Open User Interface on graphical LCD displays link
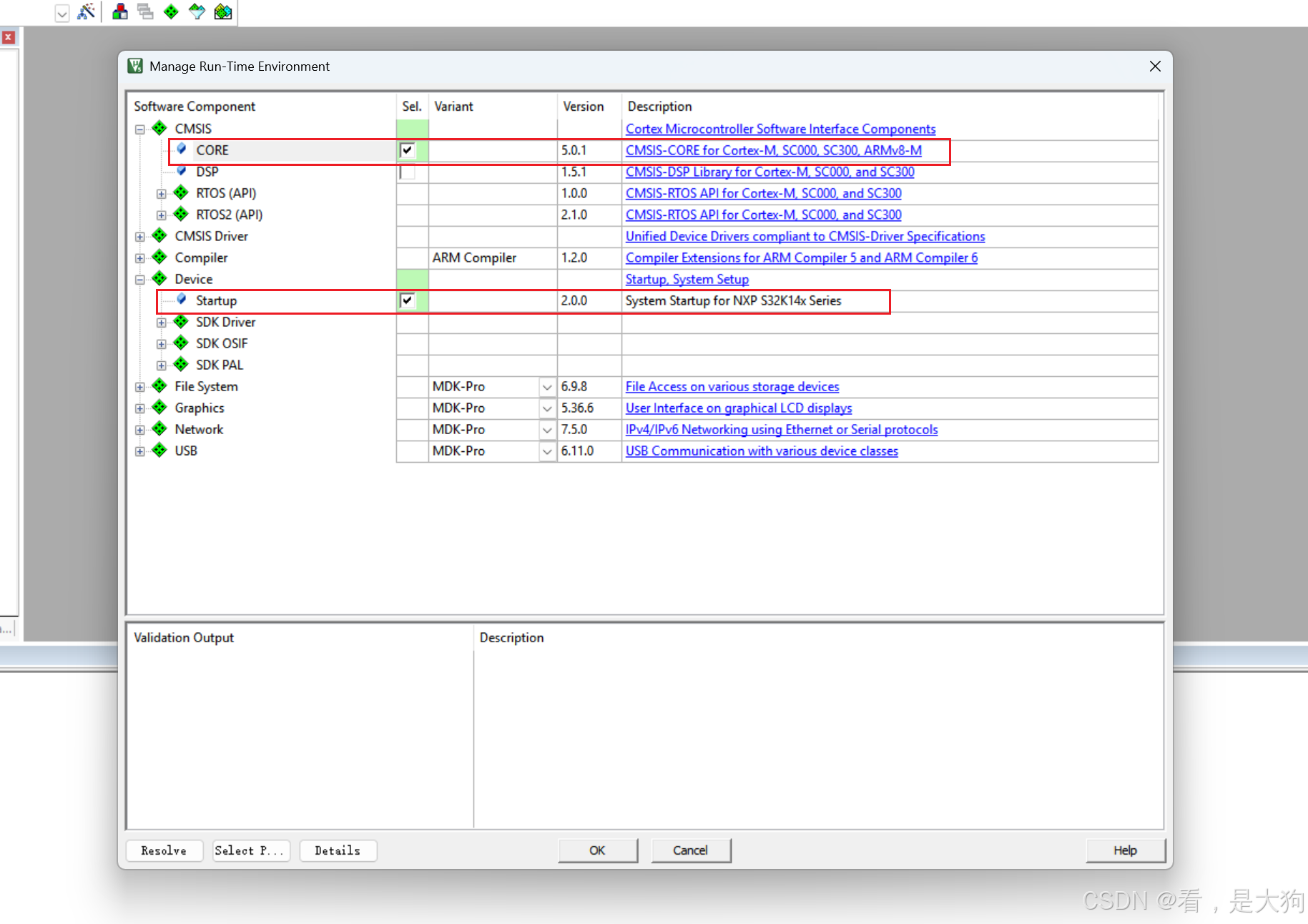This screenshot has width=1308, height=924. click(739, 408)
